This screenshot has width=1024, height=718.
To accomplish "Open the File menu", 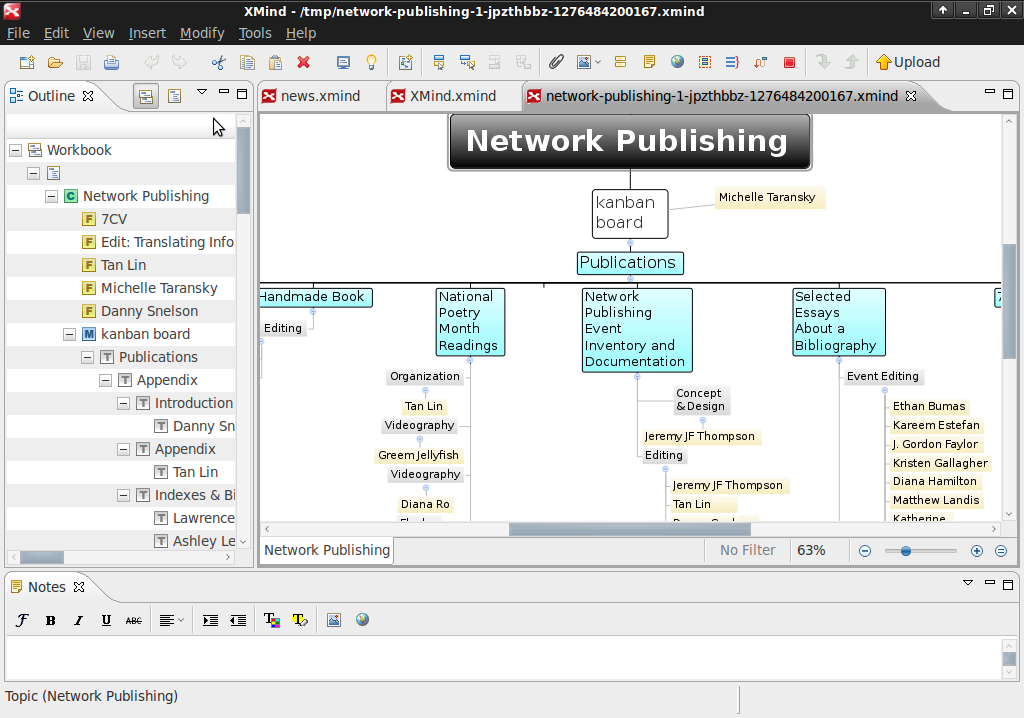I will pos(18,33).
